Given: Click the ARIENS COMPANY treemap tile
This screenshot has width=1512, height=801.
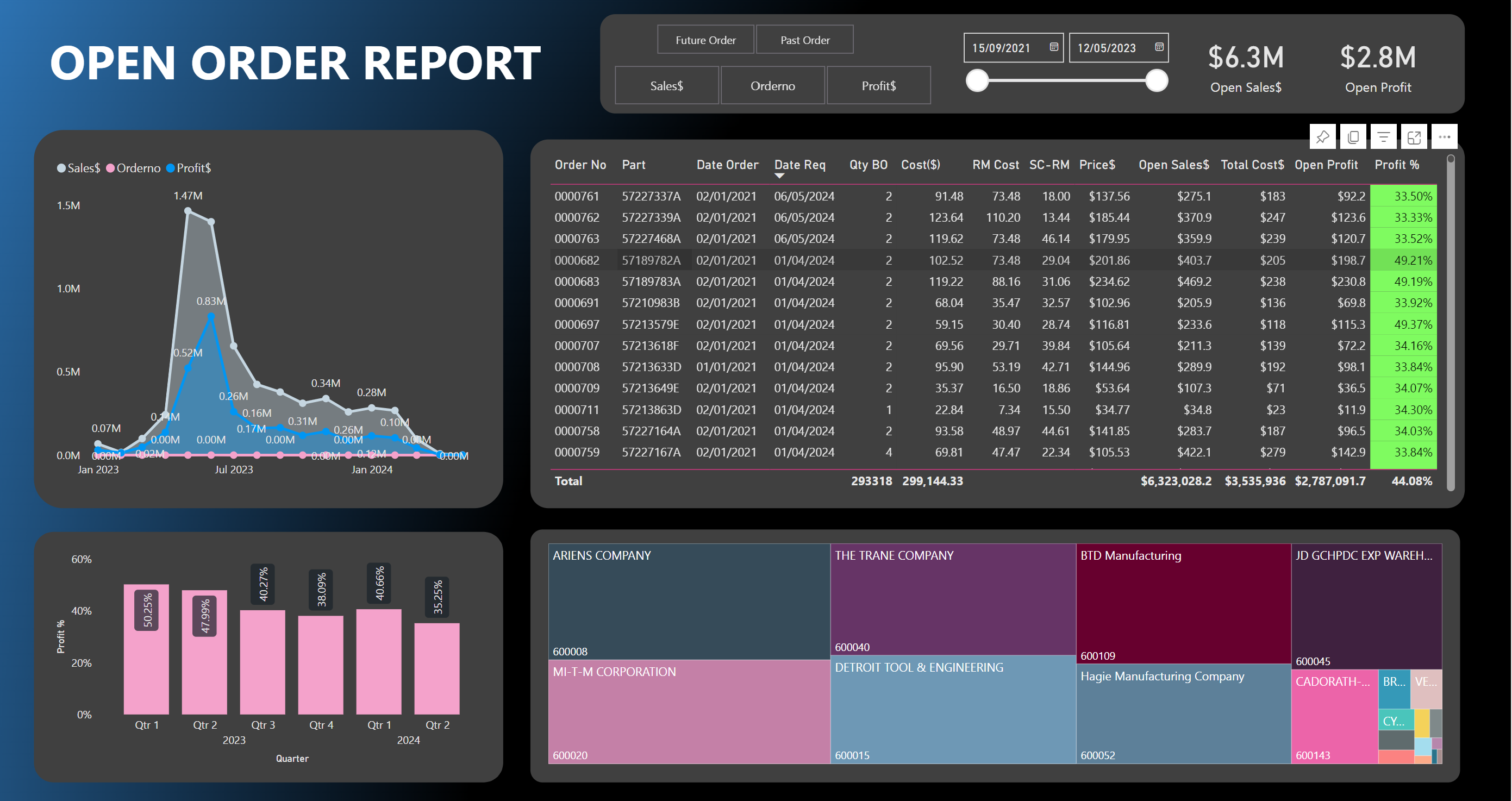Looking at the screenshot, I should 689,602.
